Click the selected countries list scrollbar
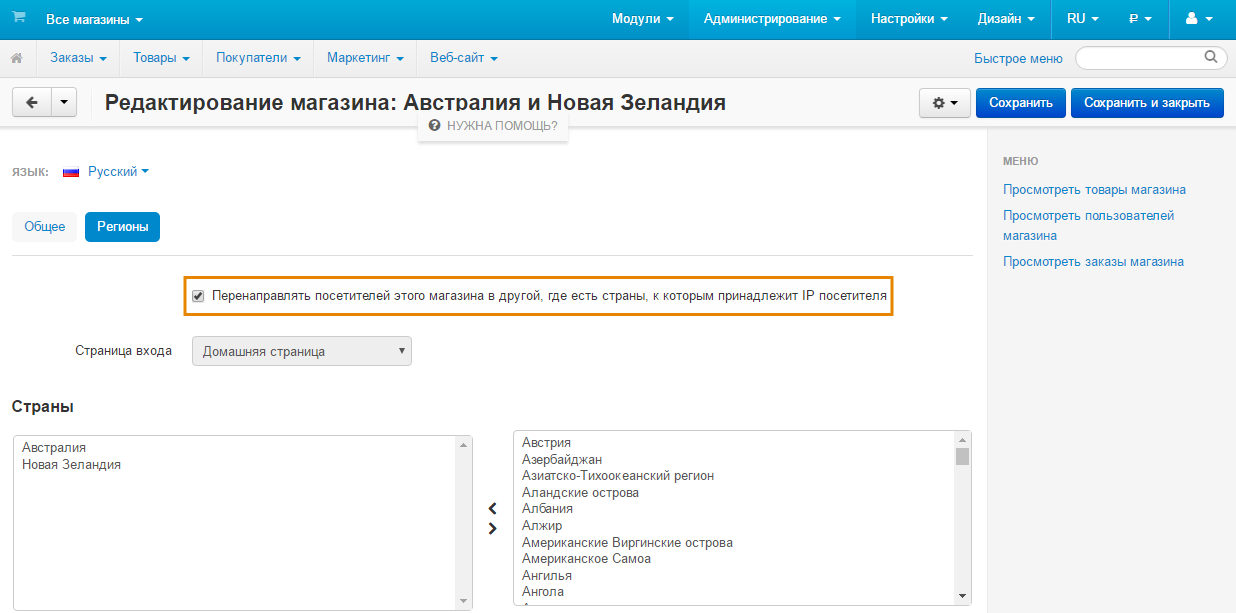The height and width of the screenshot is (613, 1236). pos(463,522)
